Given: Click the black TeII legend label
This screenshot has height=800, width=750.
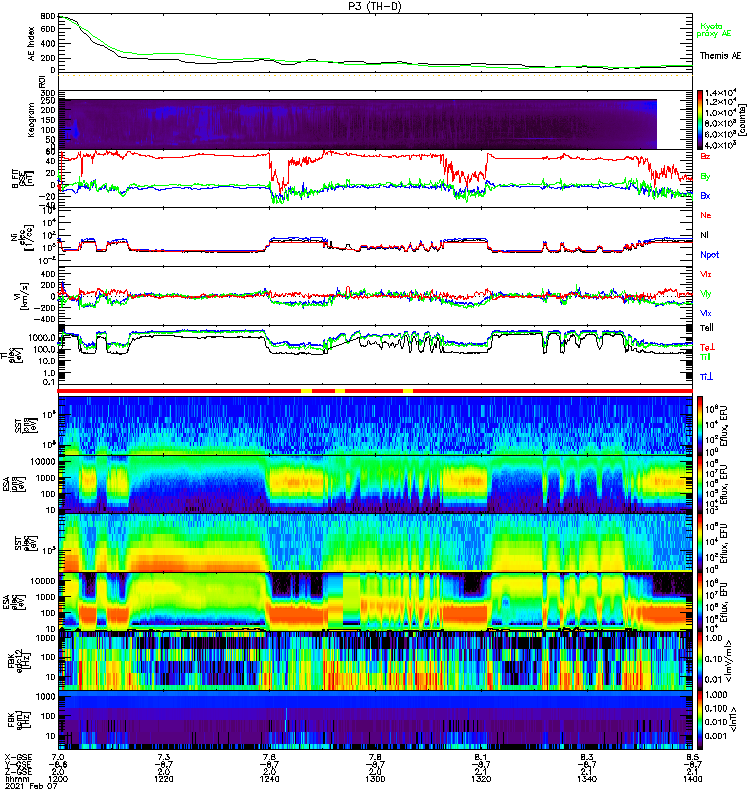Looking at the screenshot, I should (x=707, y=328).
